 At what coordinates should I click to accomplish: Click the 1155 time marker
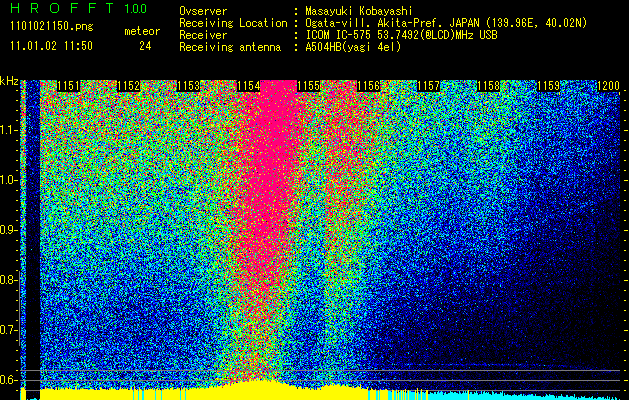coord(308,86)
